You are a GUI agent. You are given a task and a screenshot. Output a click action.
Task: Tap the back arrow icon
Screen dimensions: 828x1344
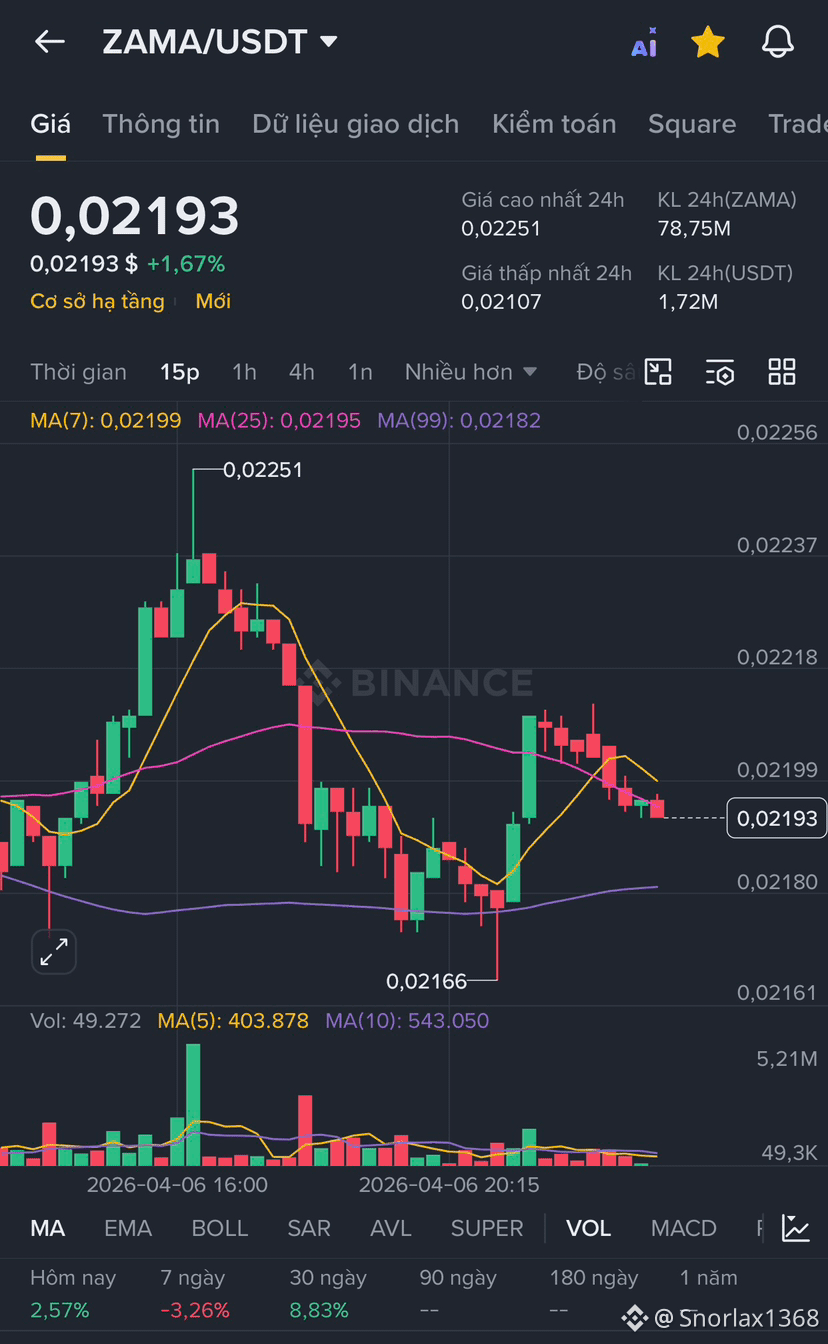pos(49,42)
